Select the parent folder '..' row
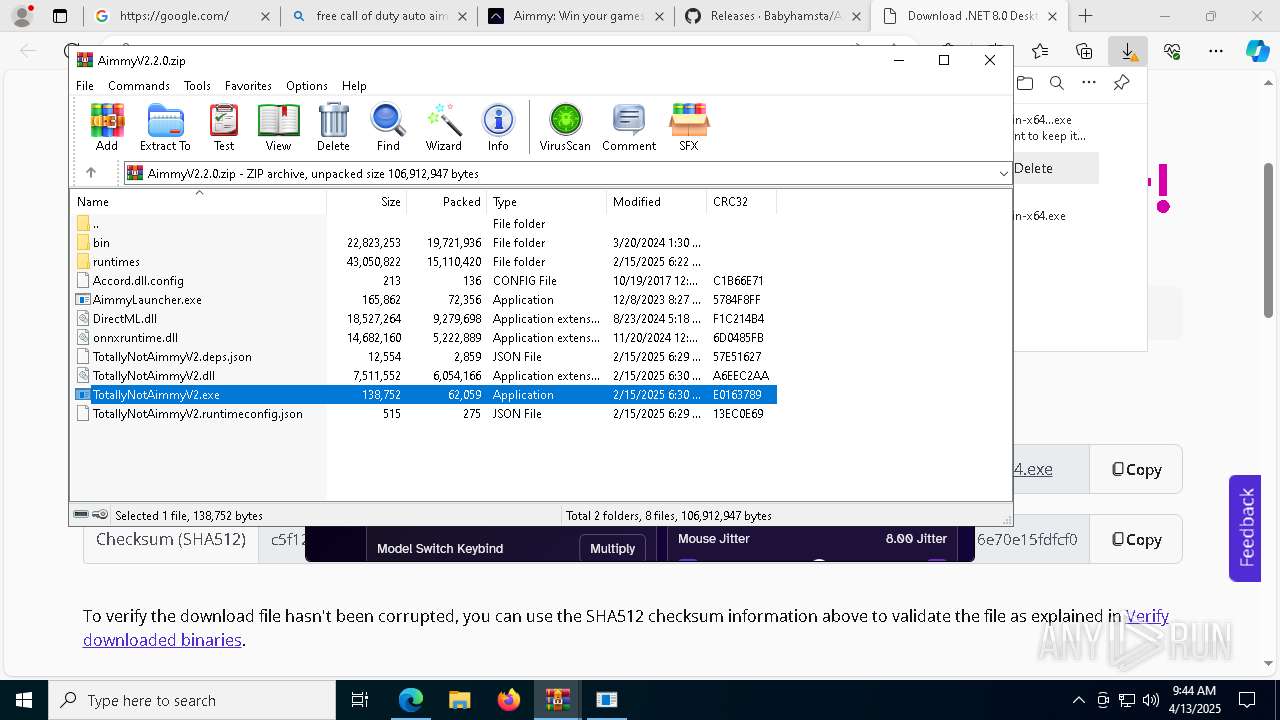Viewport: 1280px width, 720px height. click(x=424, y=224)
